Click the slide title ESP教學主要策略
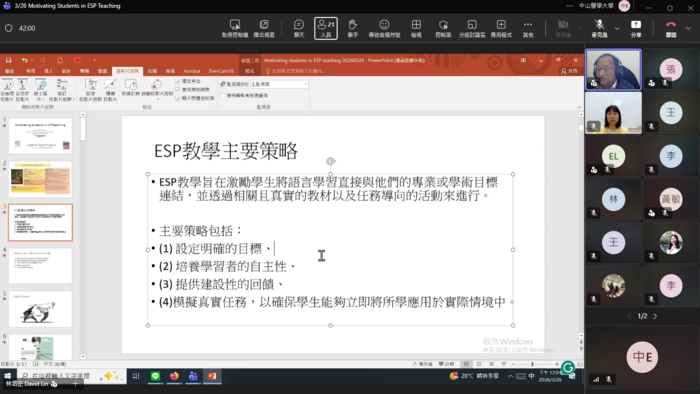 click(x=226, y=151)
